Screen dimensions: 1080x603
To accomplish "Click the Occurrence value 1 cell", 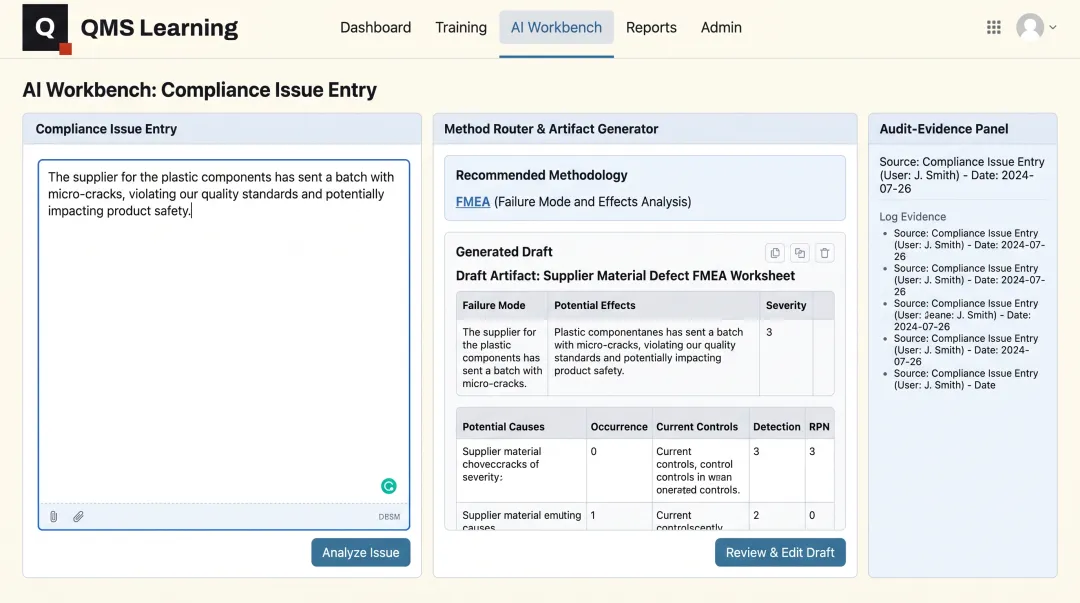I will click(x=619, y=517).
